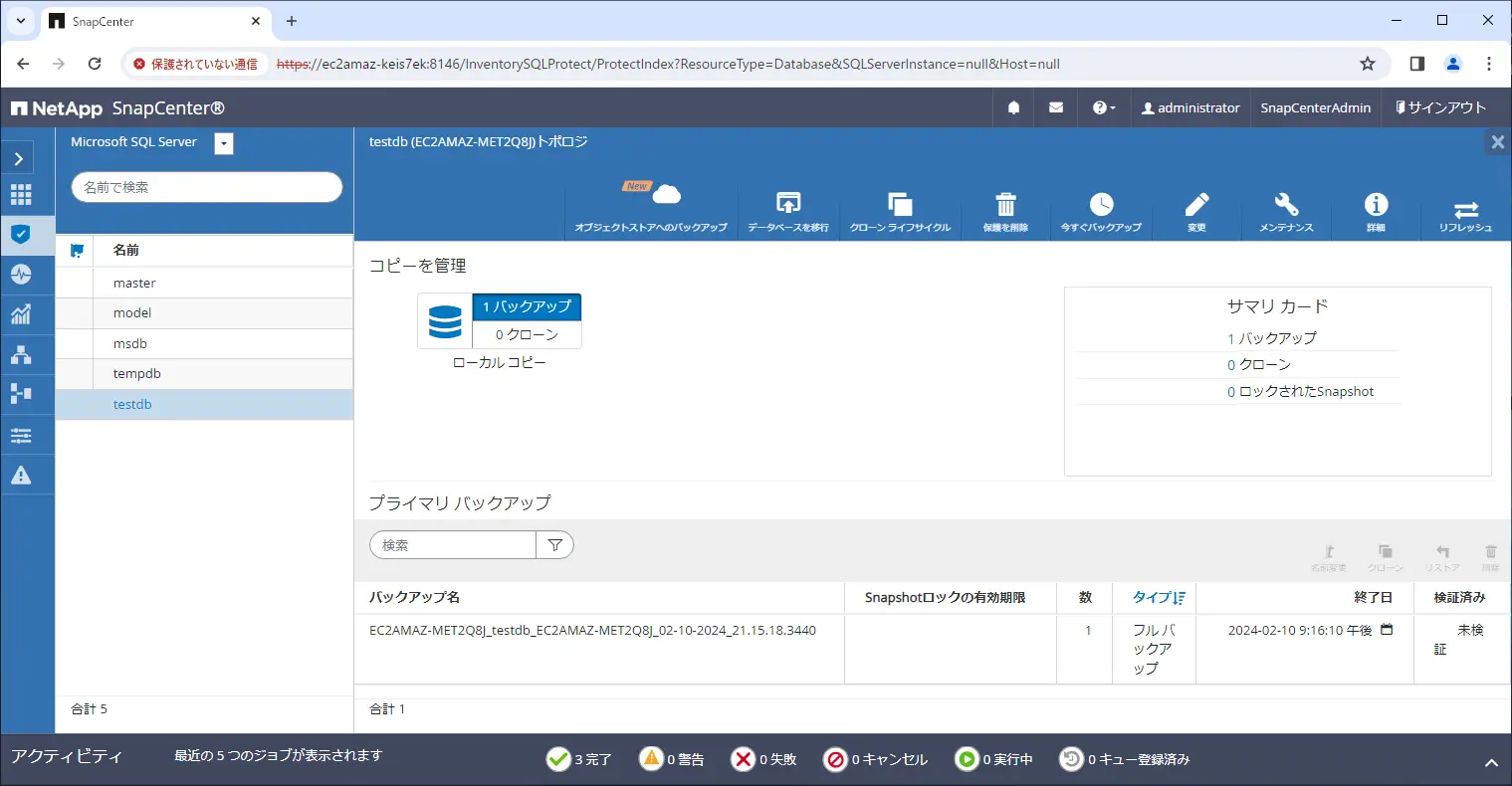Select Resources shield icon in sidebar
This screenshot has height=786, width=1512.
(21, 235)
